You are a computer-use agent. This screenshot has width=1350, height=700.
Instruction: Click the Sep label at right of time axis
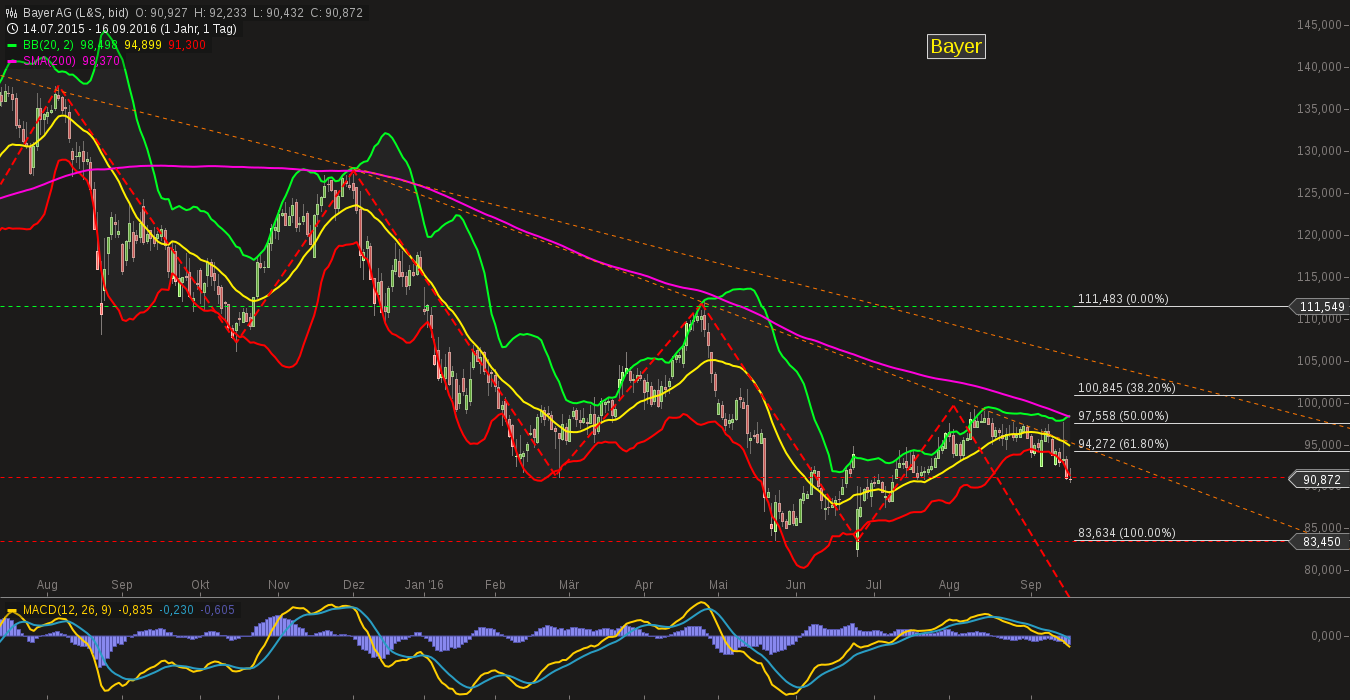pos(1031,585)
